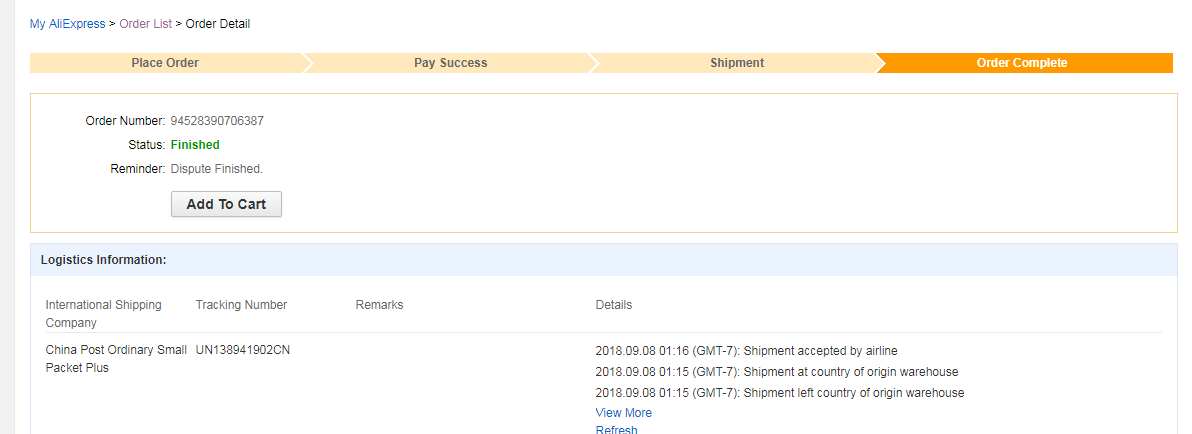
Task: Click the Remarks column header
Action: click(379, 305)
